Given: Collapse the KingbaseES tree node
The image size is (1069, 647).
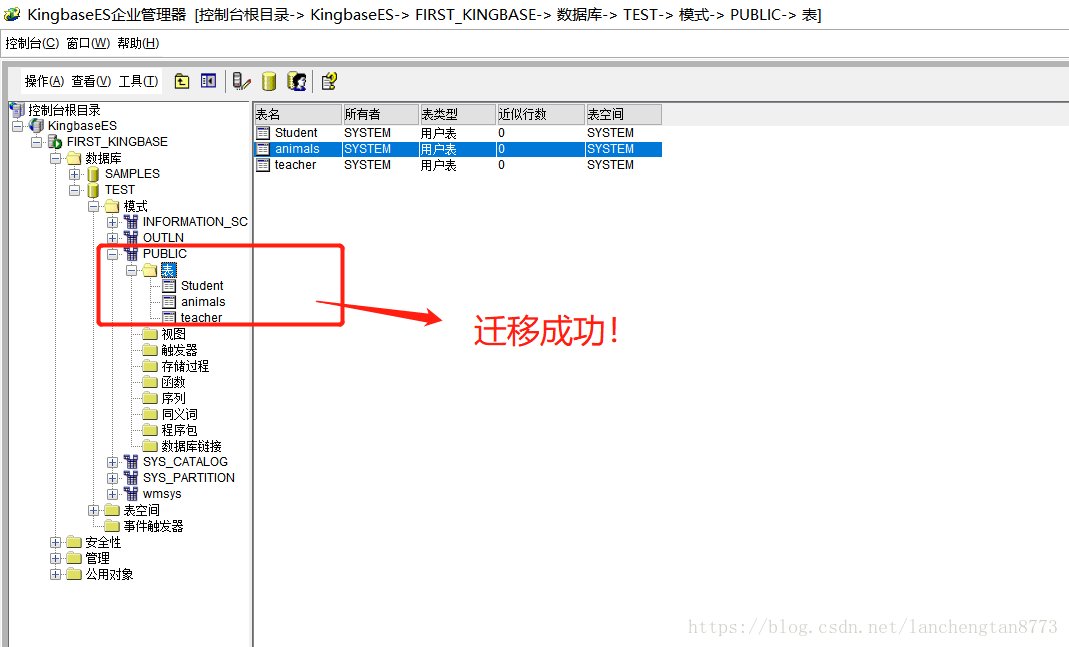Looking at the screenshot, I should point(18,126).
